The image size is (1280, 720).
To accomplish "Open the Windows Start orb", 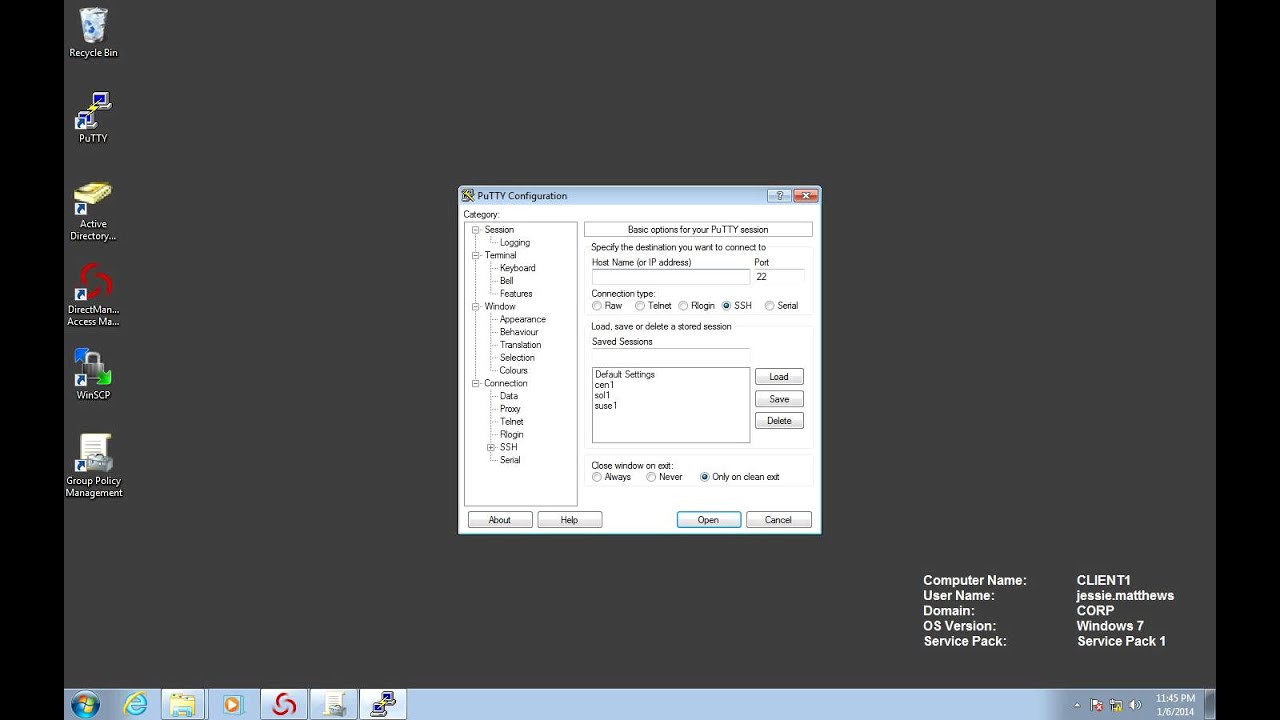I will tap(85, 704).
